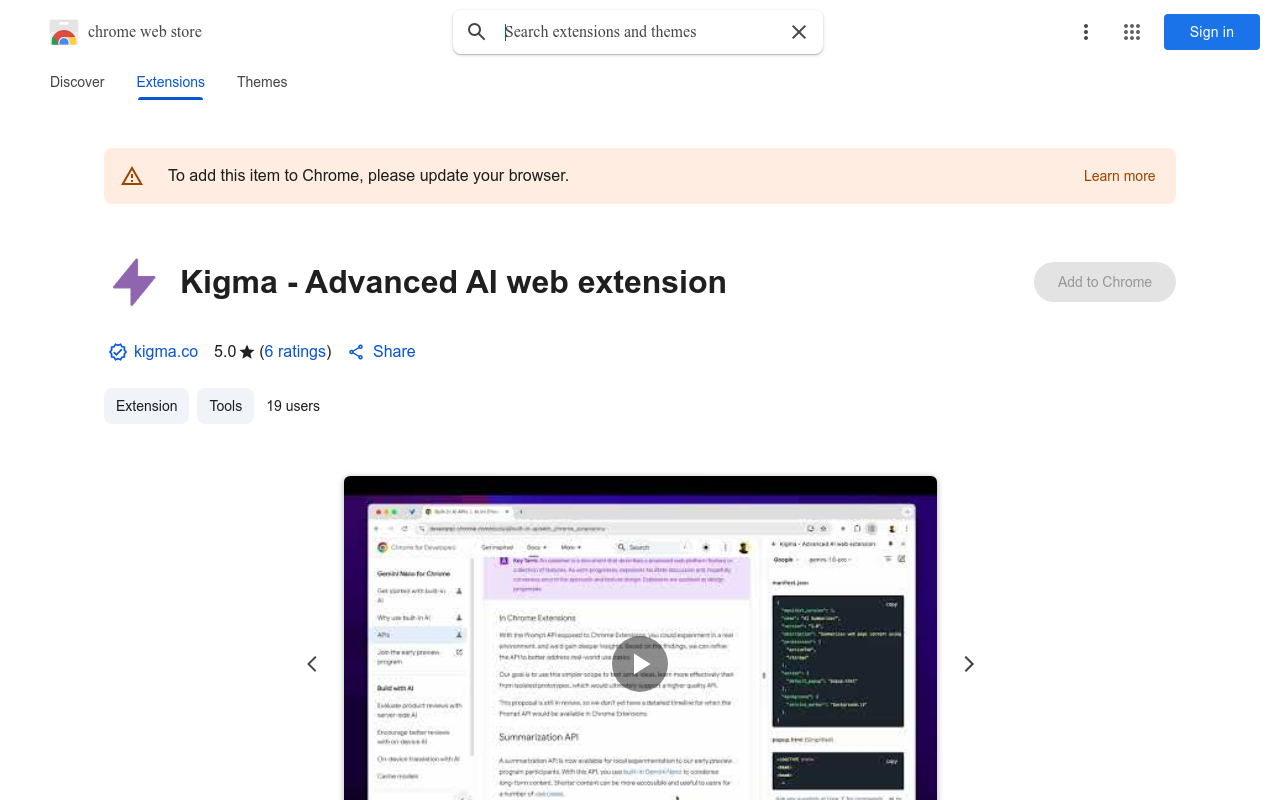The width and height of the screenshot is (1280, 800).
Task: Click the rating star icon
Action: pyautogui.click(x=247, y=352)
